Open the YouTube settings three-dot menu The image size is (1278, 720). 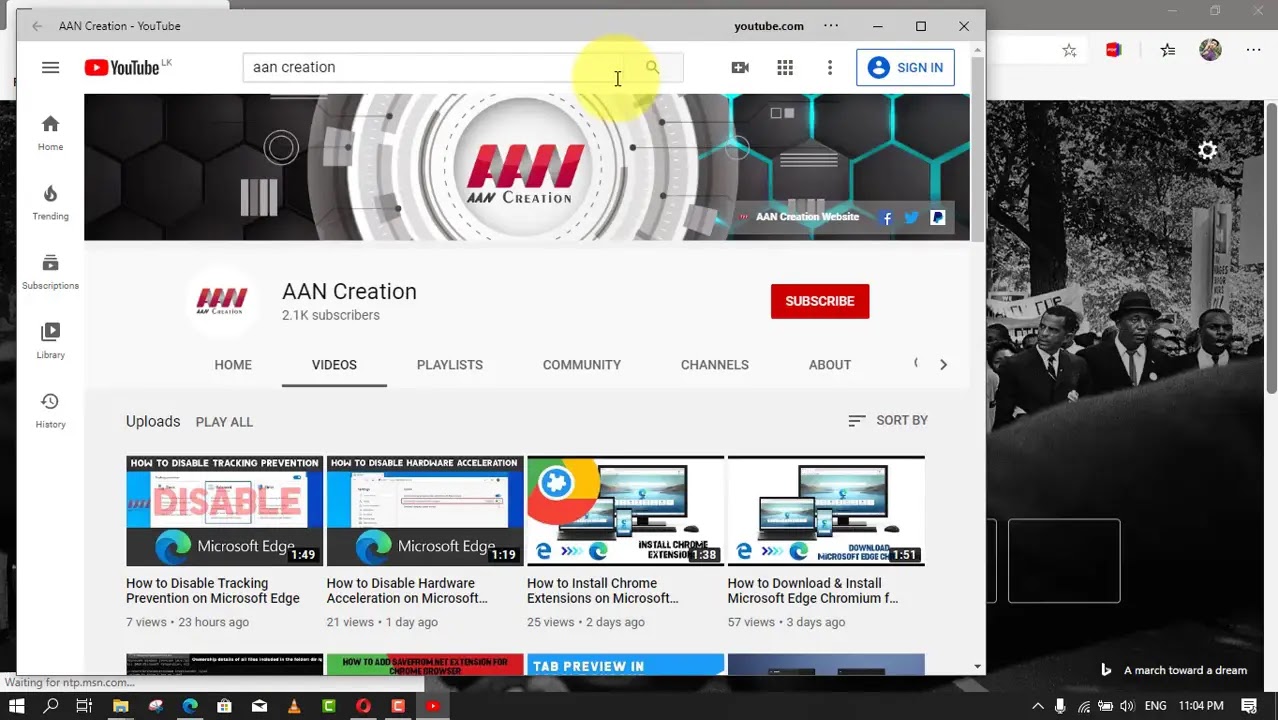[829, 68]
